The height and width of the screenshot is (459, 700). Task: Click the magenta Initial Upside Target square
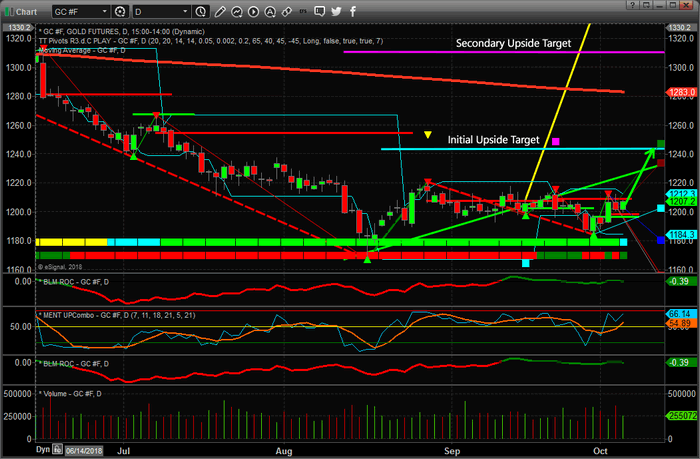(555, 142)
